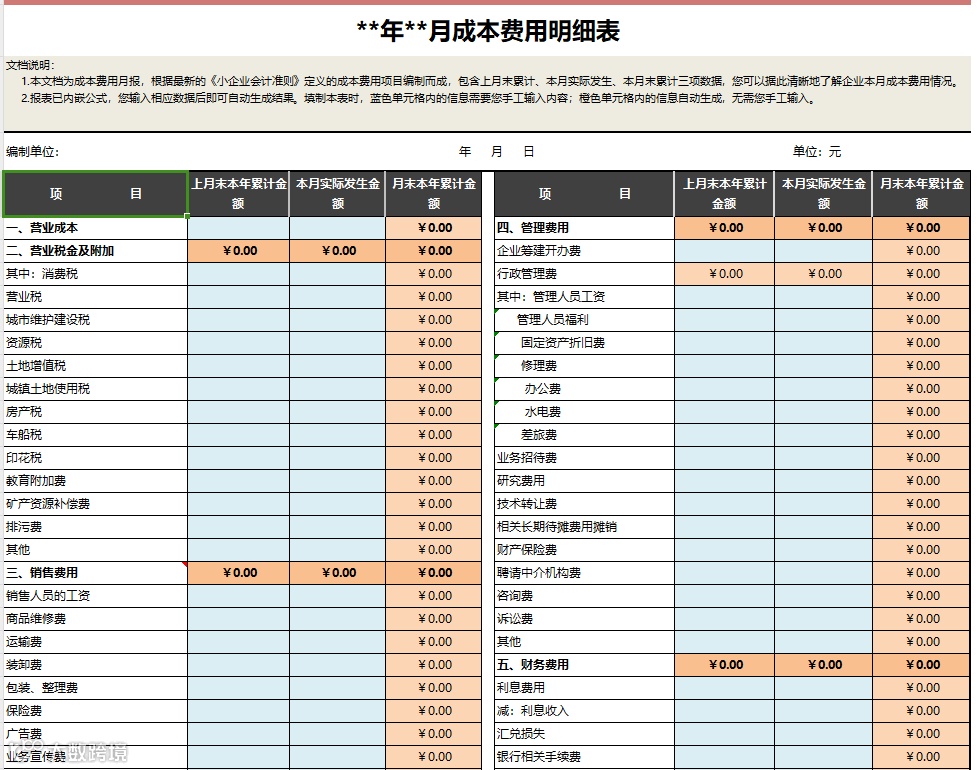Select the '广告费' cell
Viewport: 979px width, 770px height.
(x=95, y=734)
